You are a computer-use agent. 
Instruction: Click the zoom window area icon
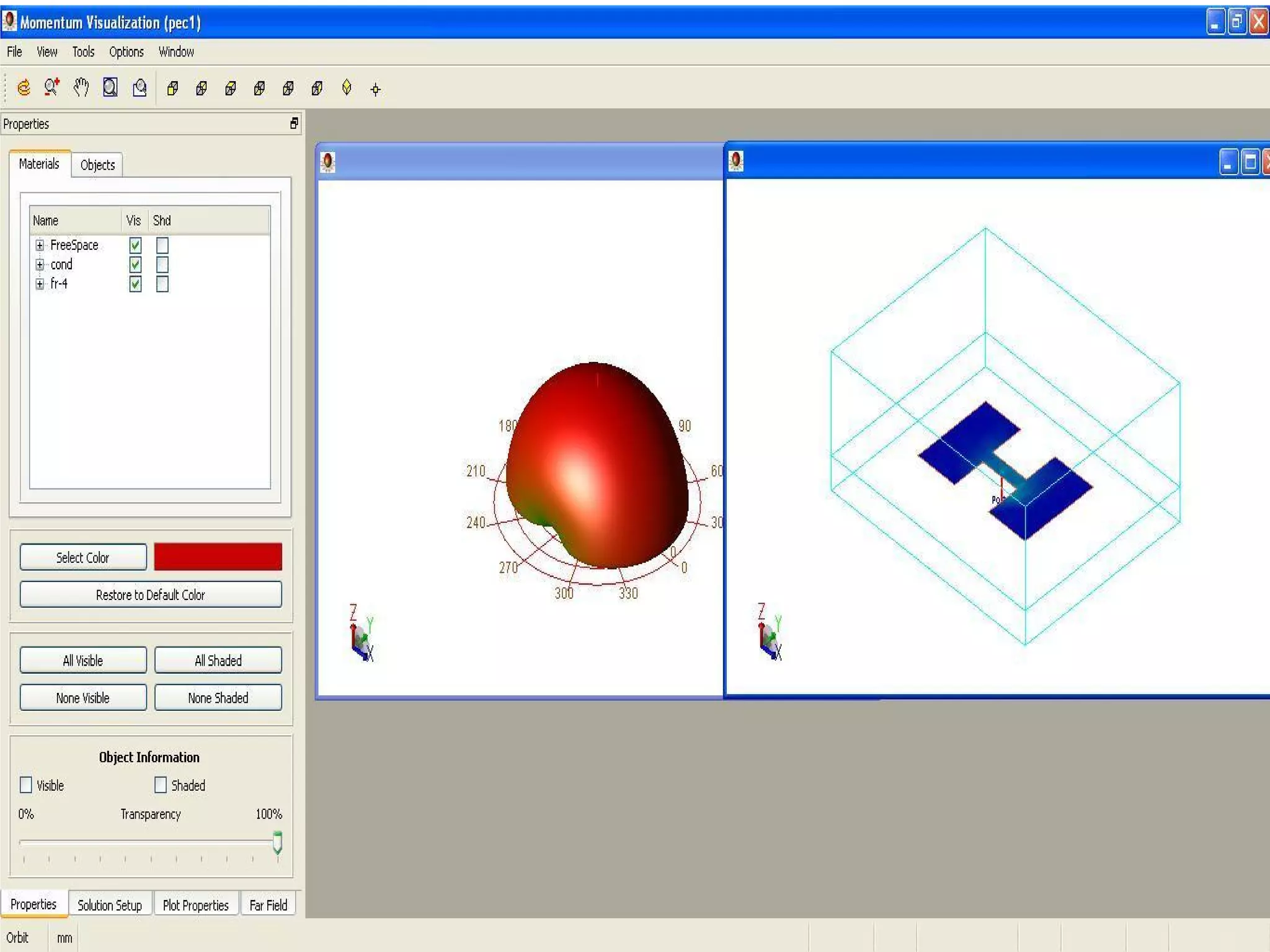[x=140, y=87]
